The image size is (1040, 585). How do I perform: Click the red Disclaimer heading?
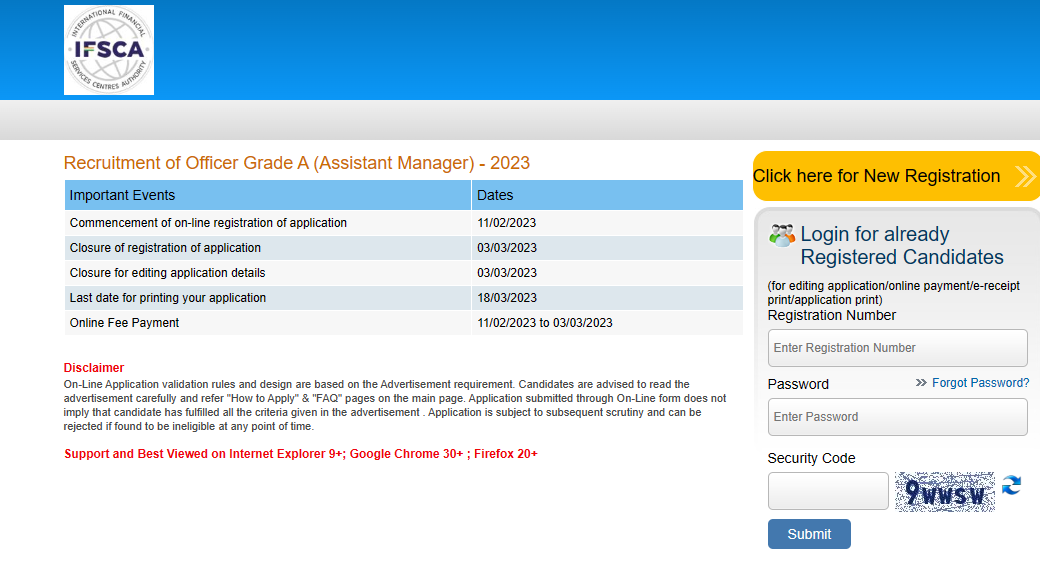tap(94, 367)
